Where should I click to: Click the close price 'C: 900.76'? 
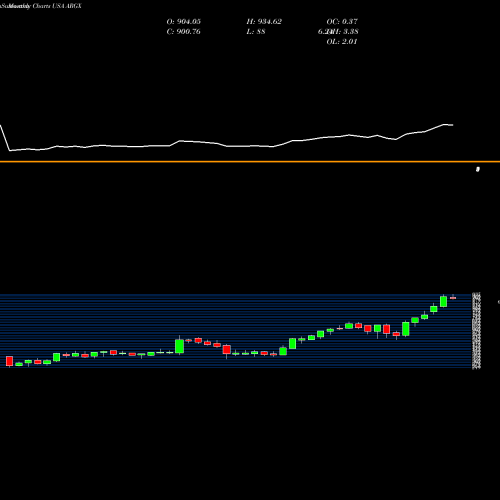point(184,32)
